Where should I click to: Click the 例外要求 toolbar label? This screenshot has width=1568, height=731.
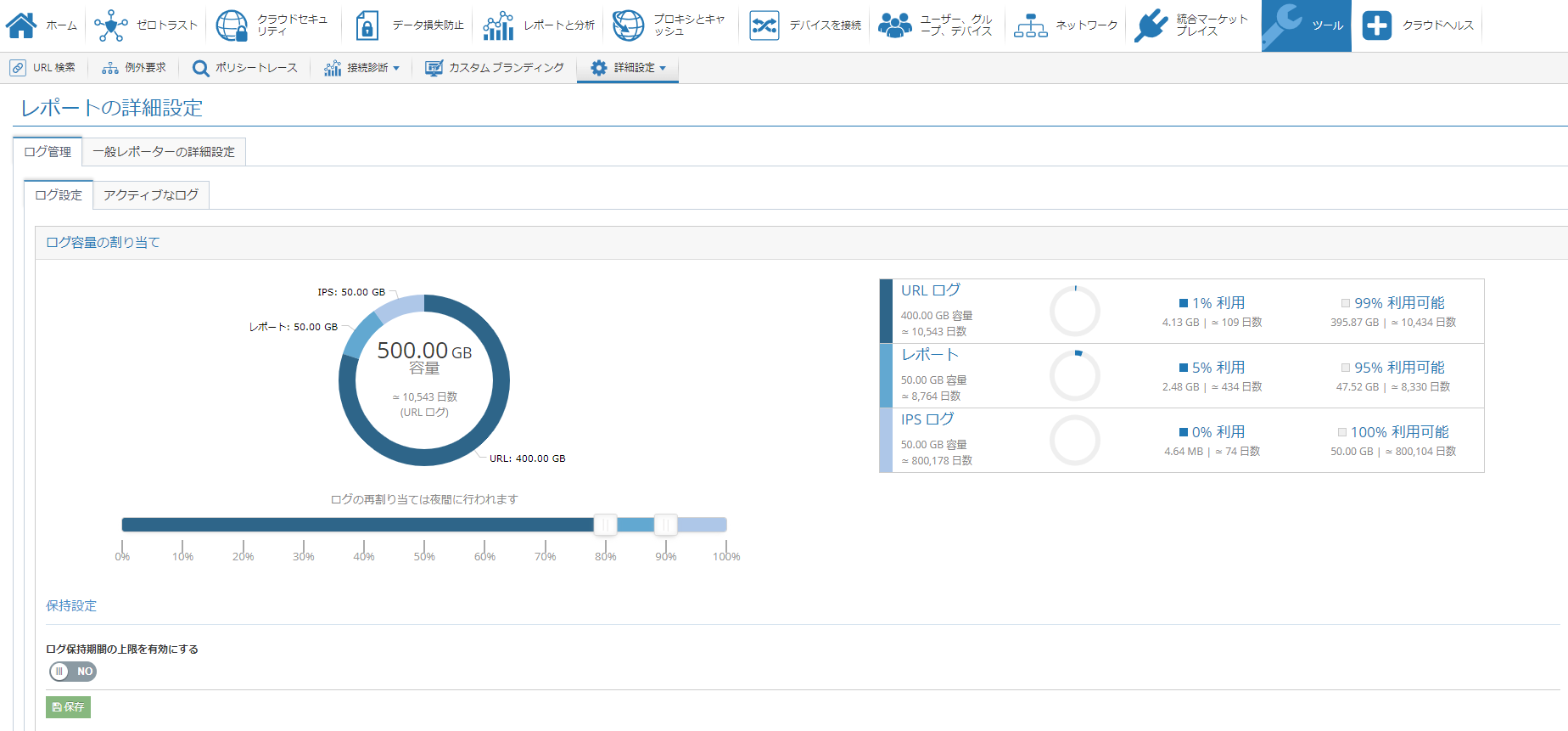tap(146, 68)
